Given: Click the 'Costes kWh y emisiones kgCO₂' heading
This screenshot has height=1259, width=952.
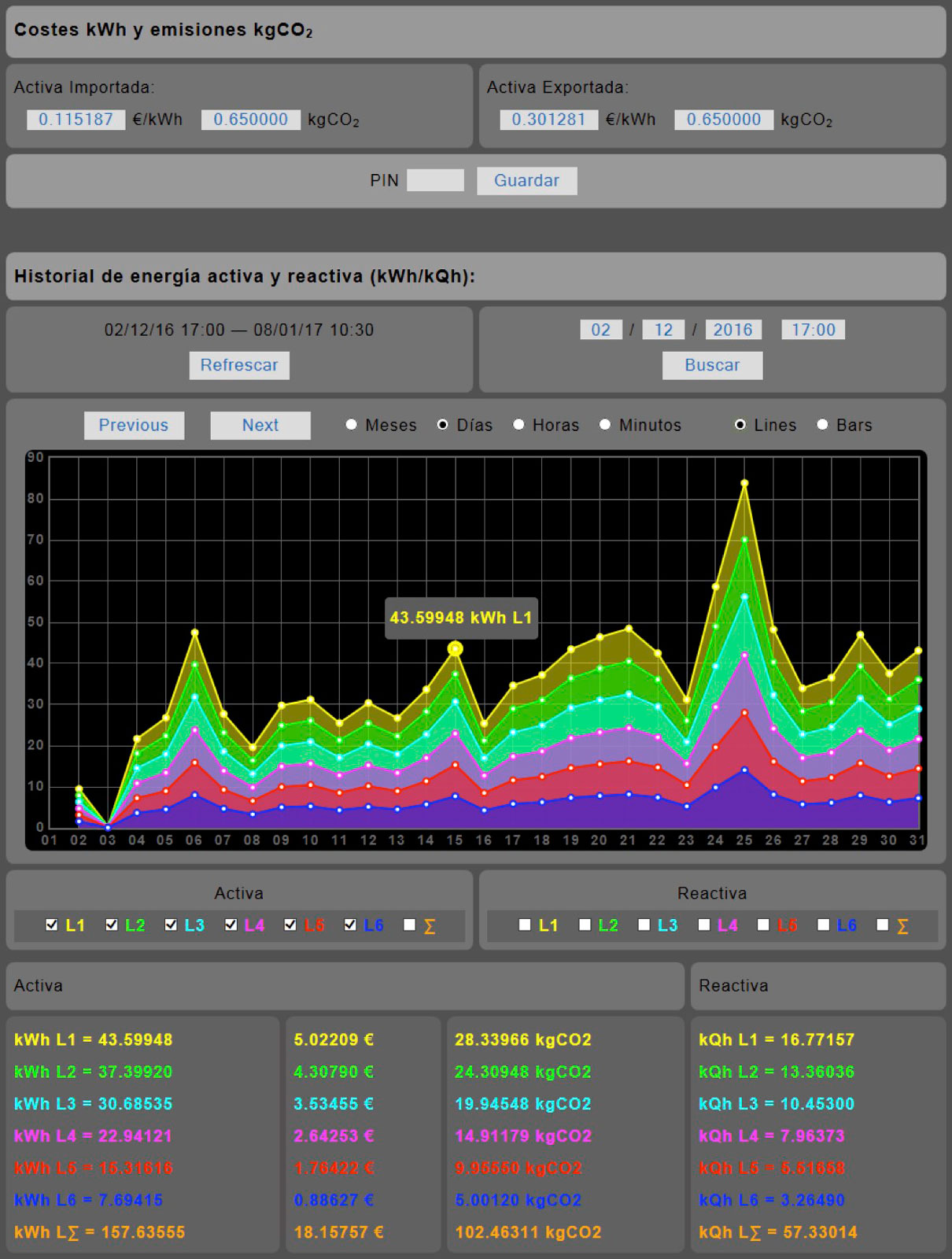Looking at the screenshot, I should [x=164, y=31].
